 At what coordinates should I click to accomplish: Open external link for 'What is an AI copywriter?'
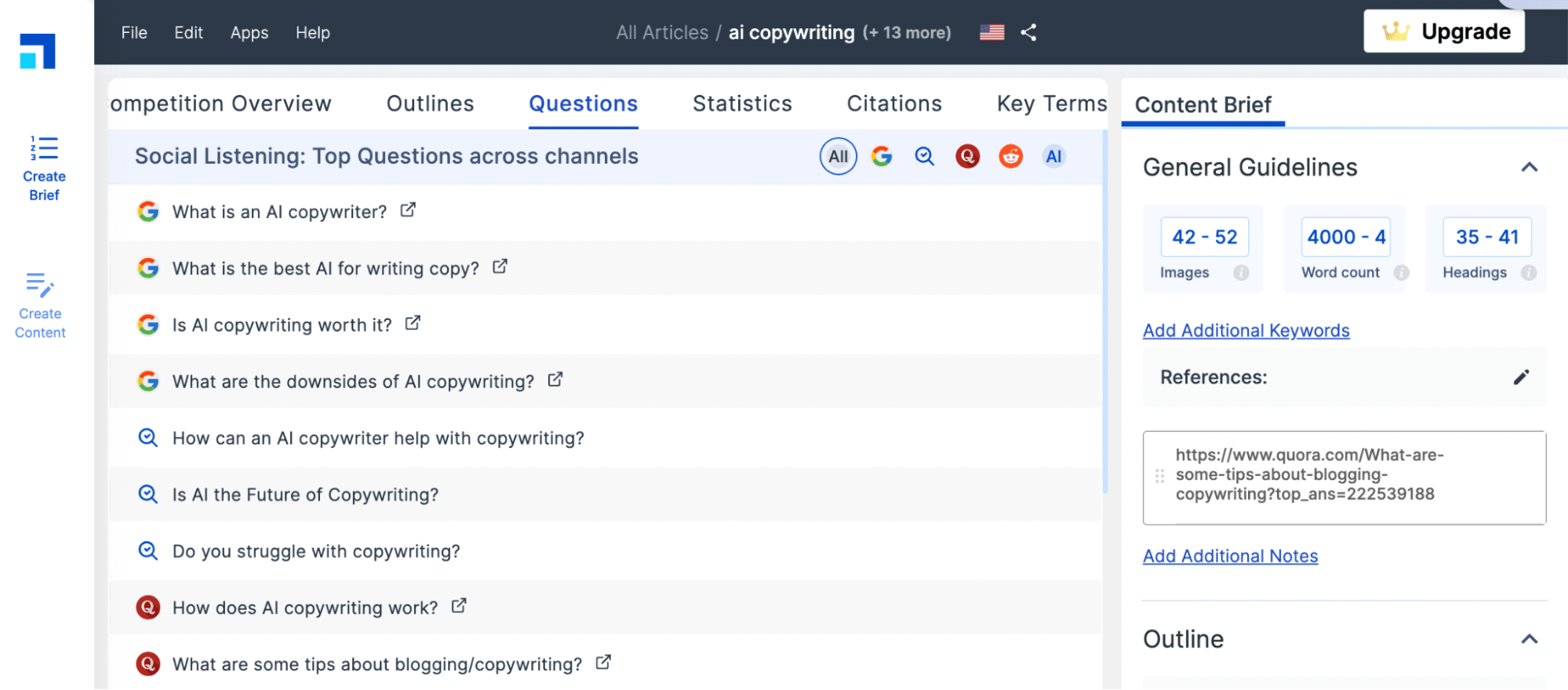point(408,210)
